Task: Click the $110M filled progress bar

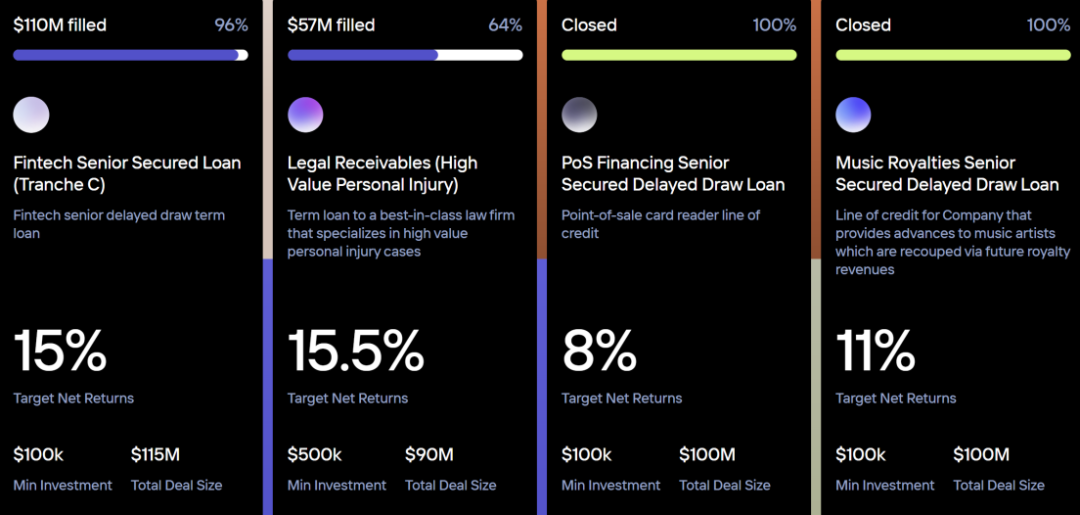Action: click(x=130, y=55)
